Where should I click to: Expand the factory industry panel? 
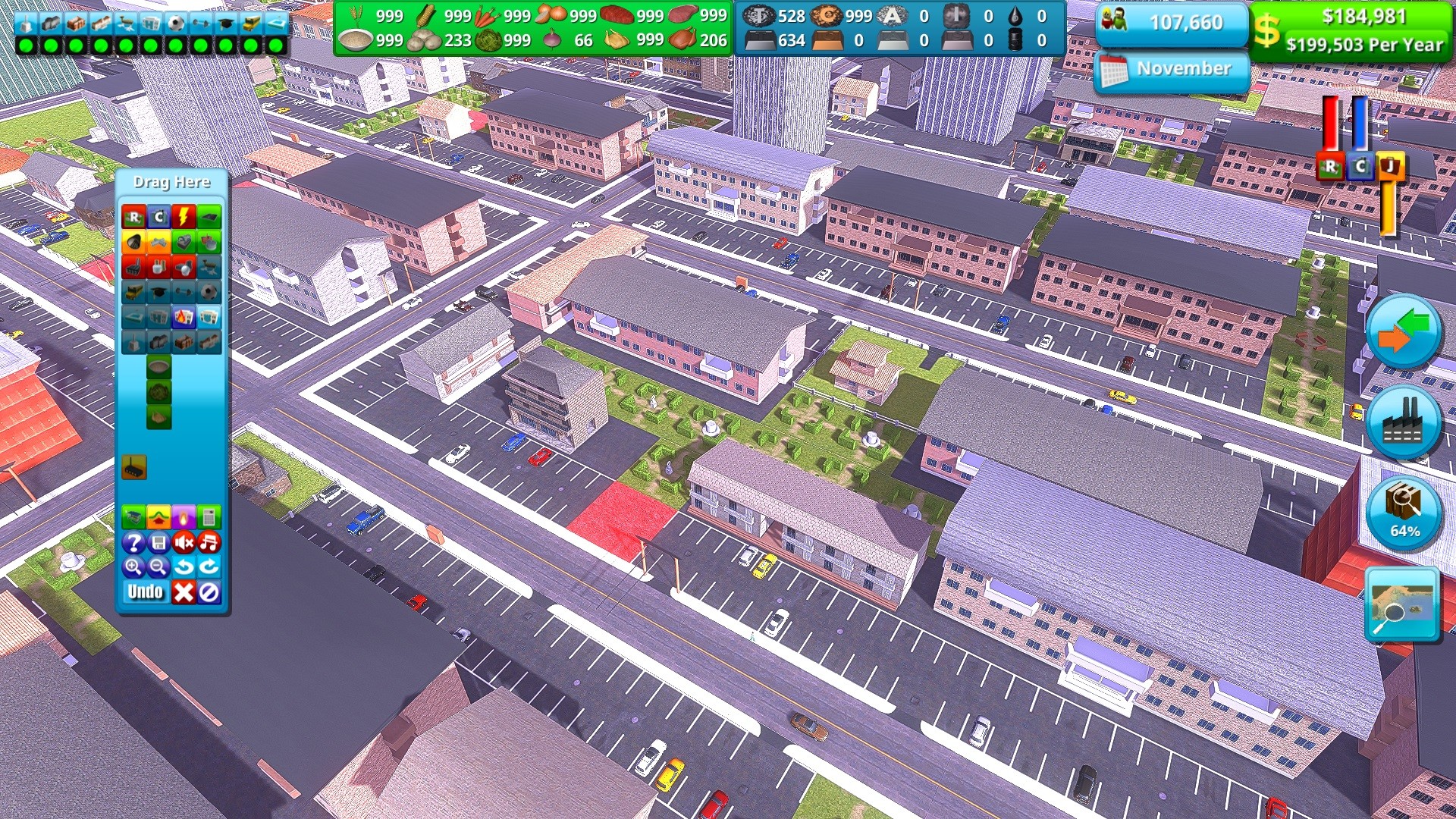(1403, 422)
